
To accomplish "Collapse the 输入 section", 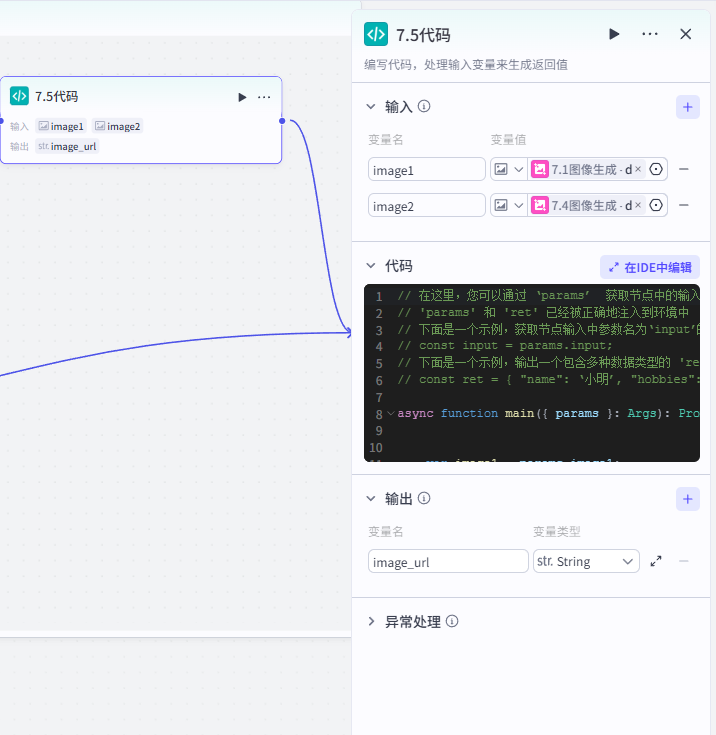I will (371, 107).
